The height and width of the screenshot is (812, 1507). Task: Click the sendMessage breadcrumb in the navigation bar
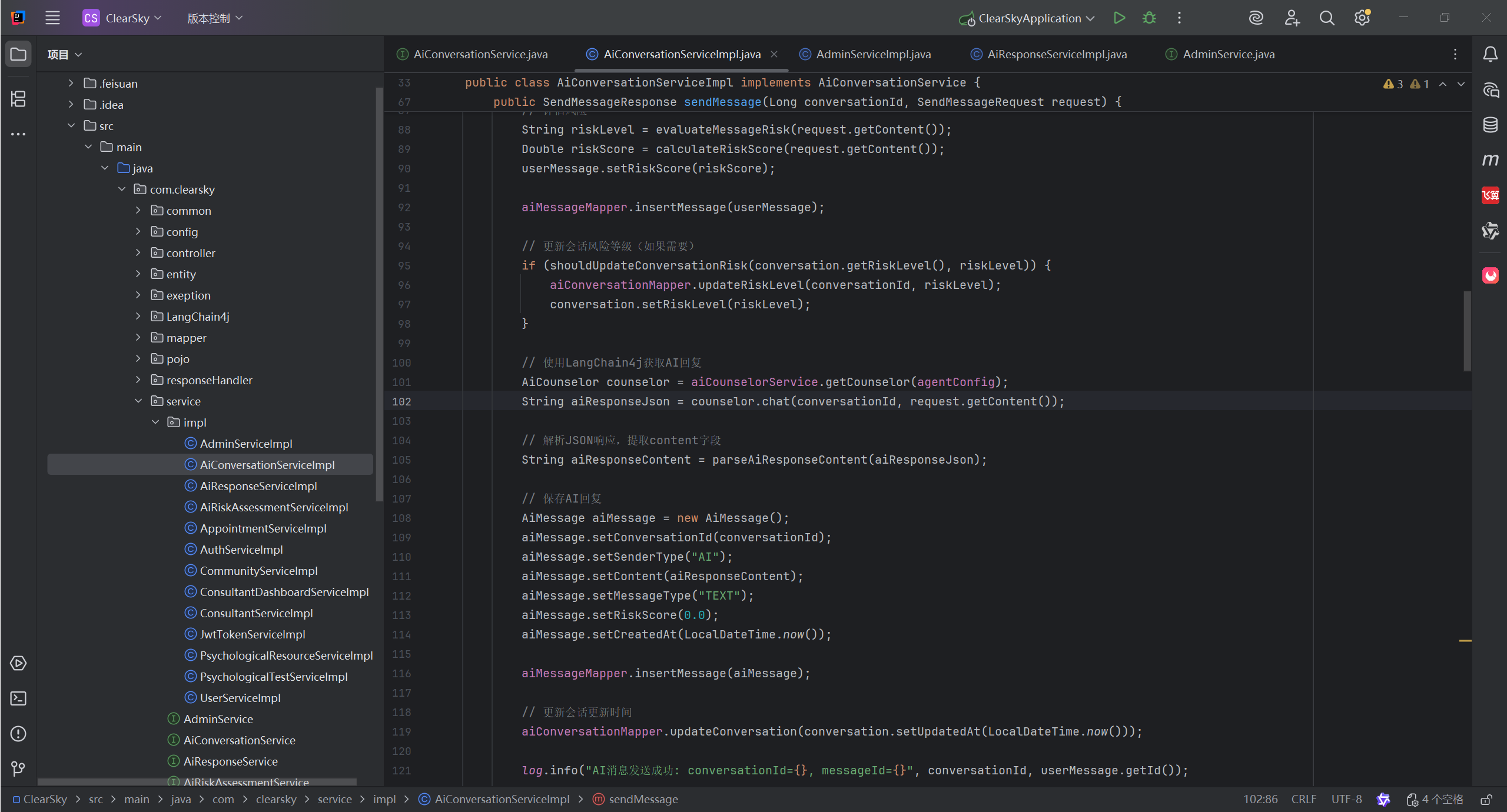click(x=643, y=800)
